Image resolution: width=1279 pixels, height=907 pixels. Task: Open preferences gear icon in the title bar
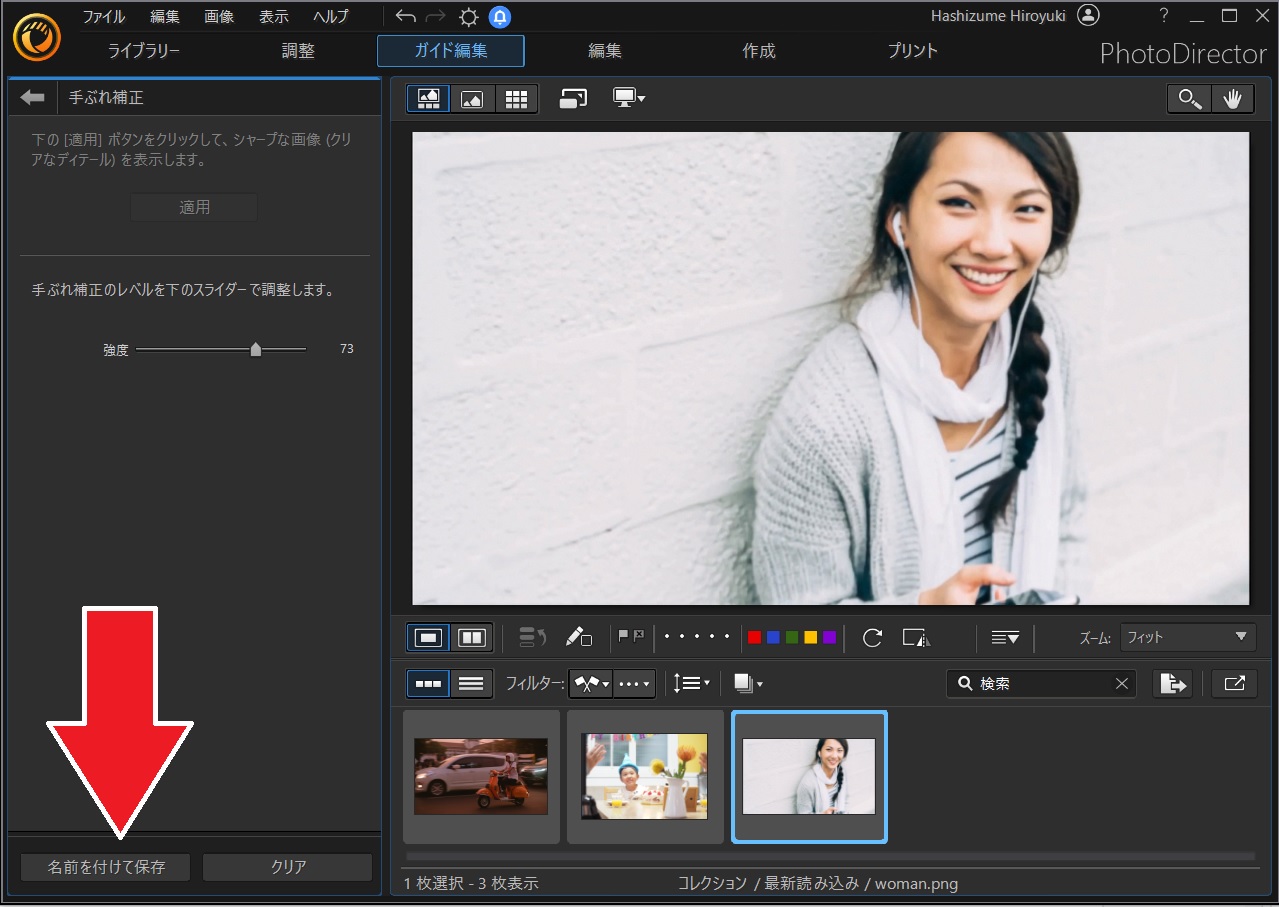[x=468, y=17]
